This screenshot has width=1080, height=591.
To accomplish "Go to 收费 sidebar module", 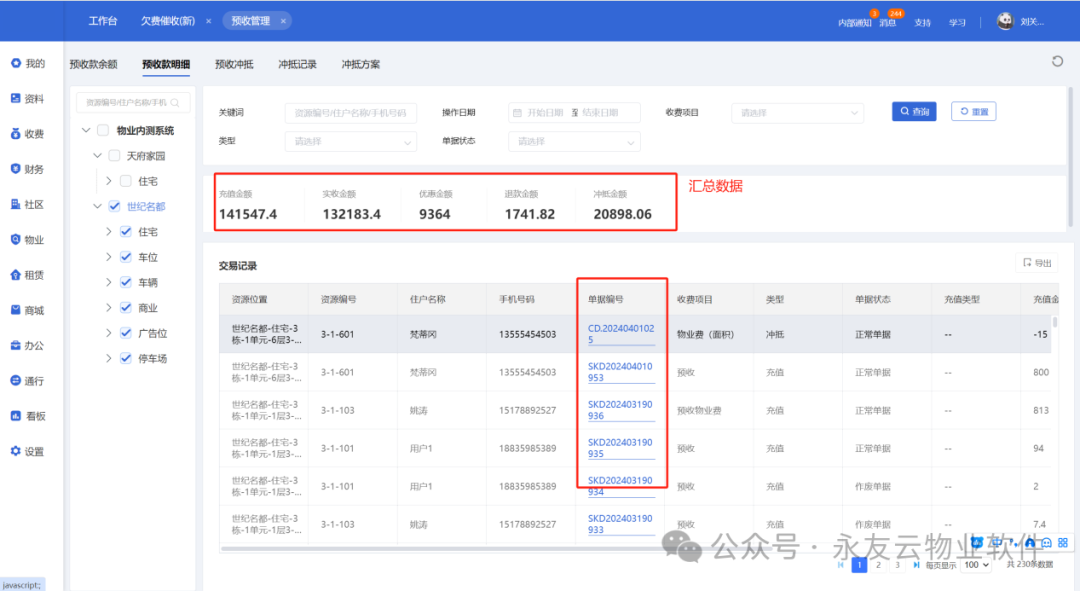I will 28,134.
